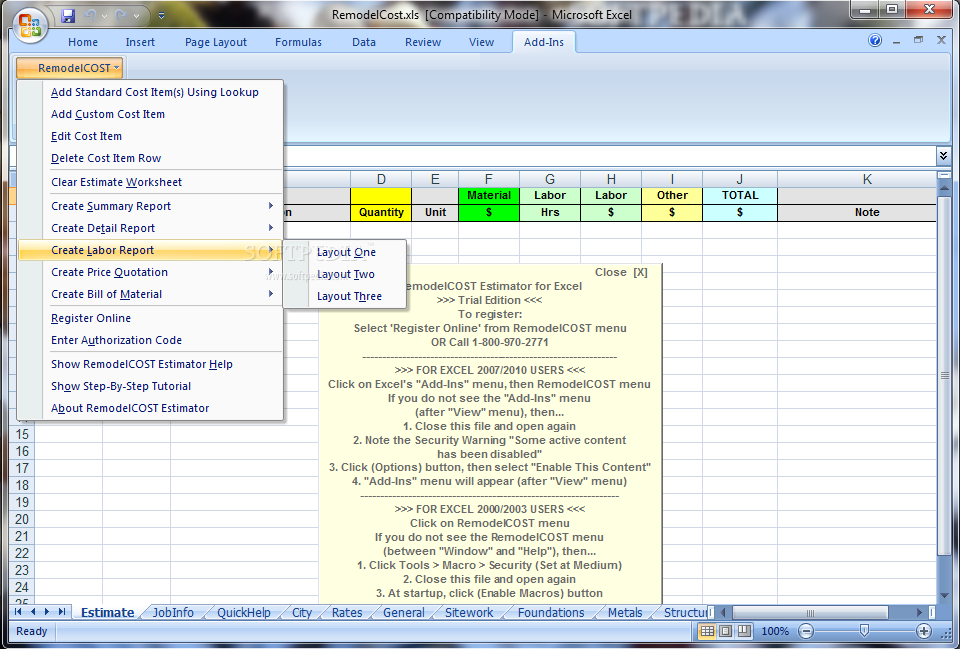Expand Create Labor Report submenu
Screen dimensions: 960x649
tap(150, 250)
